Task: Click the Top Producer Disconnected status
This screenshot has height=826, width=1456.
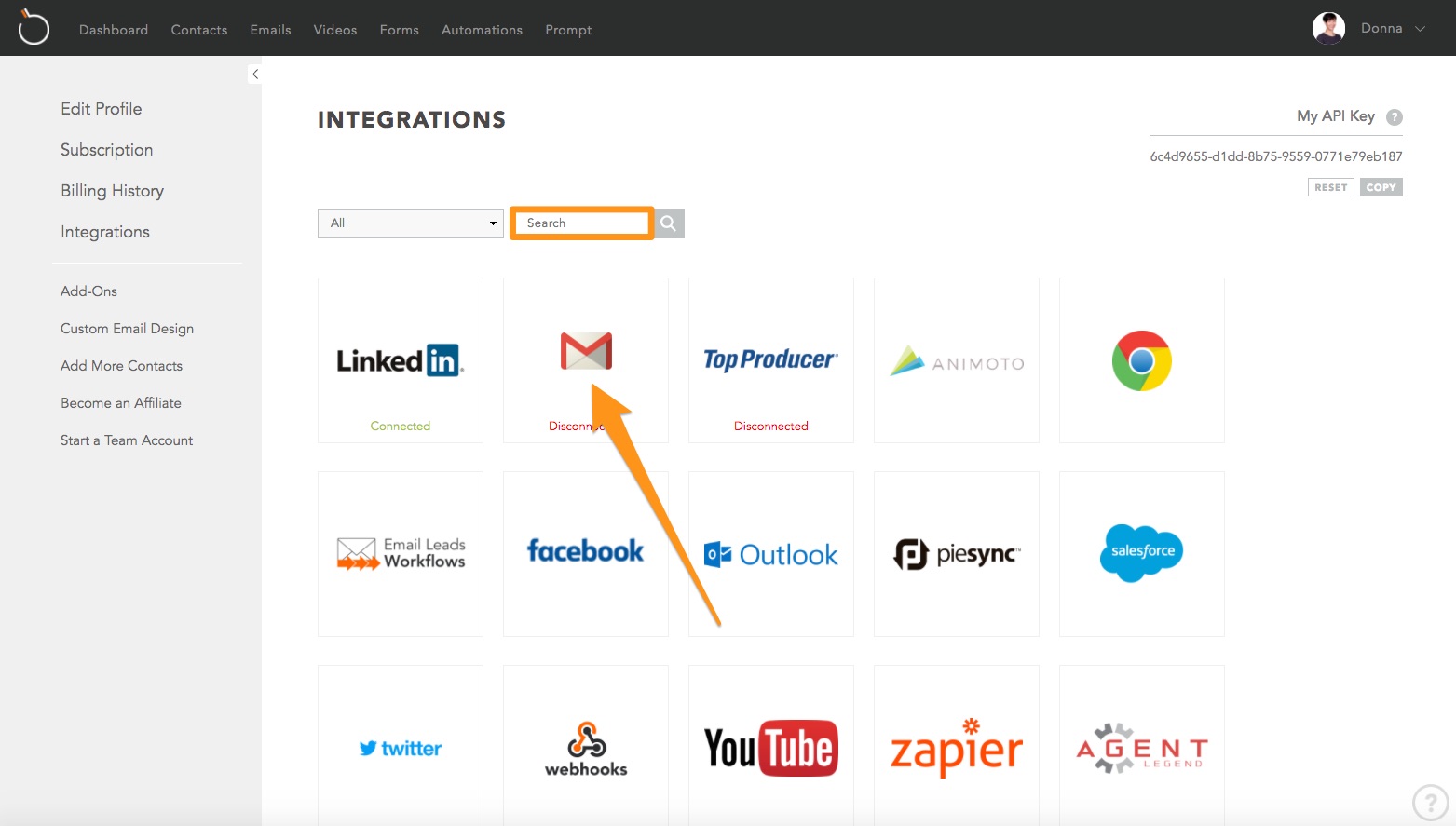Action: coord(771,426)
